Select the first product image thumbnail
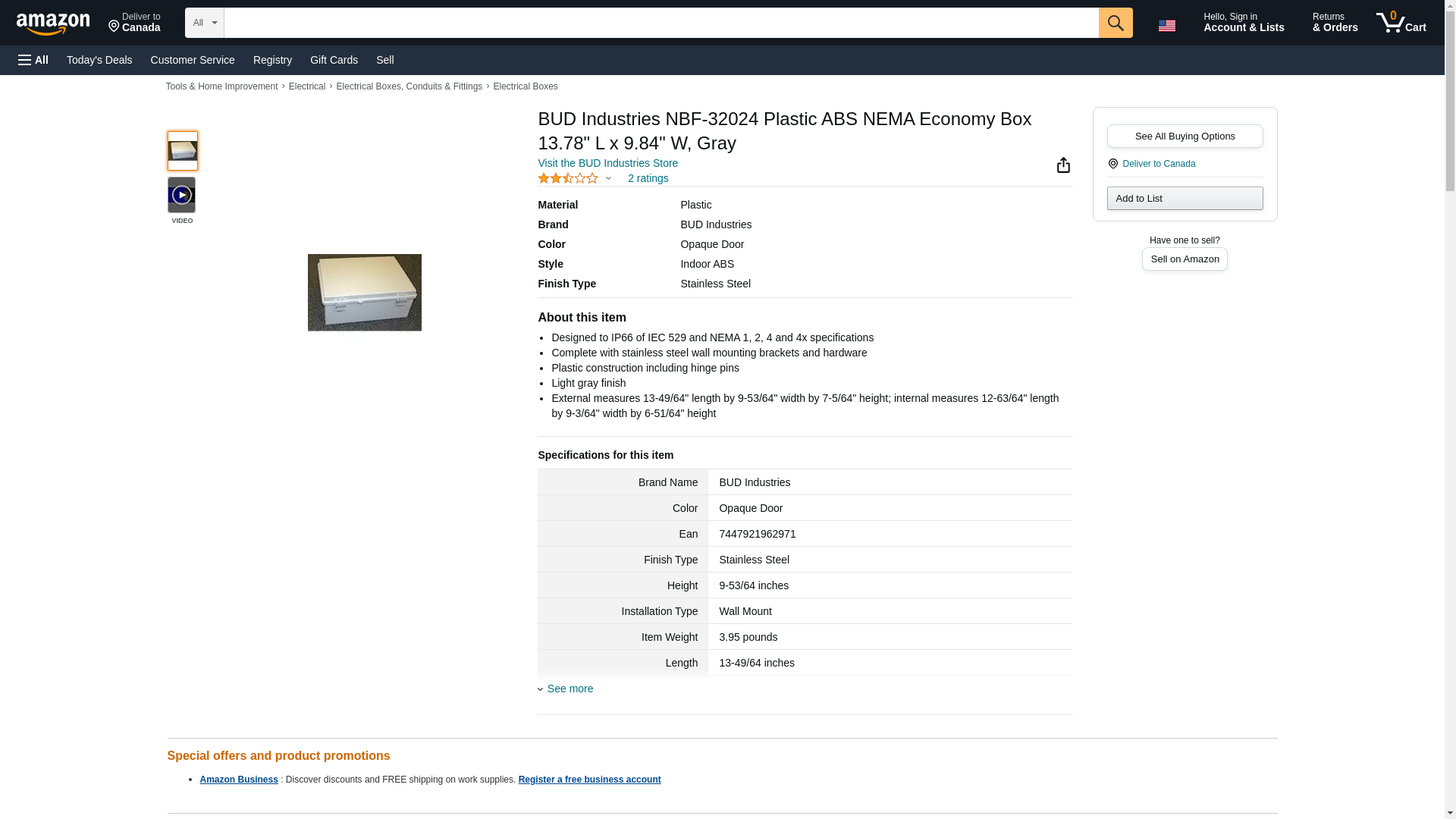Screen dimensions: 1456x819 point(182,151)
